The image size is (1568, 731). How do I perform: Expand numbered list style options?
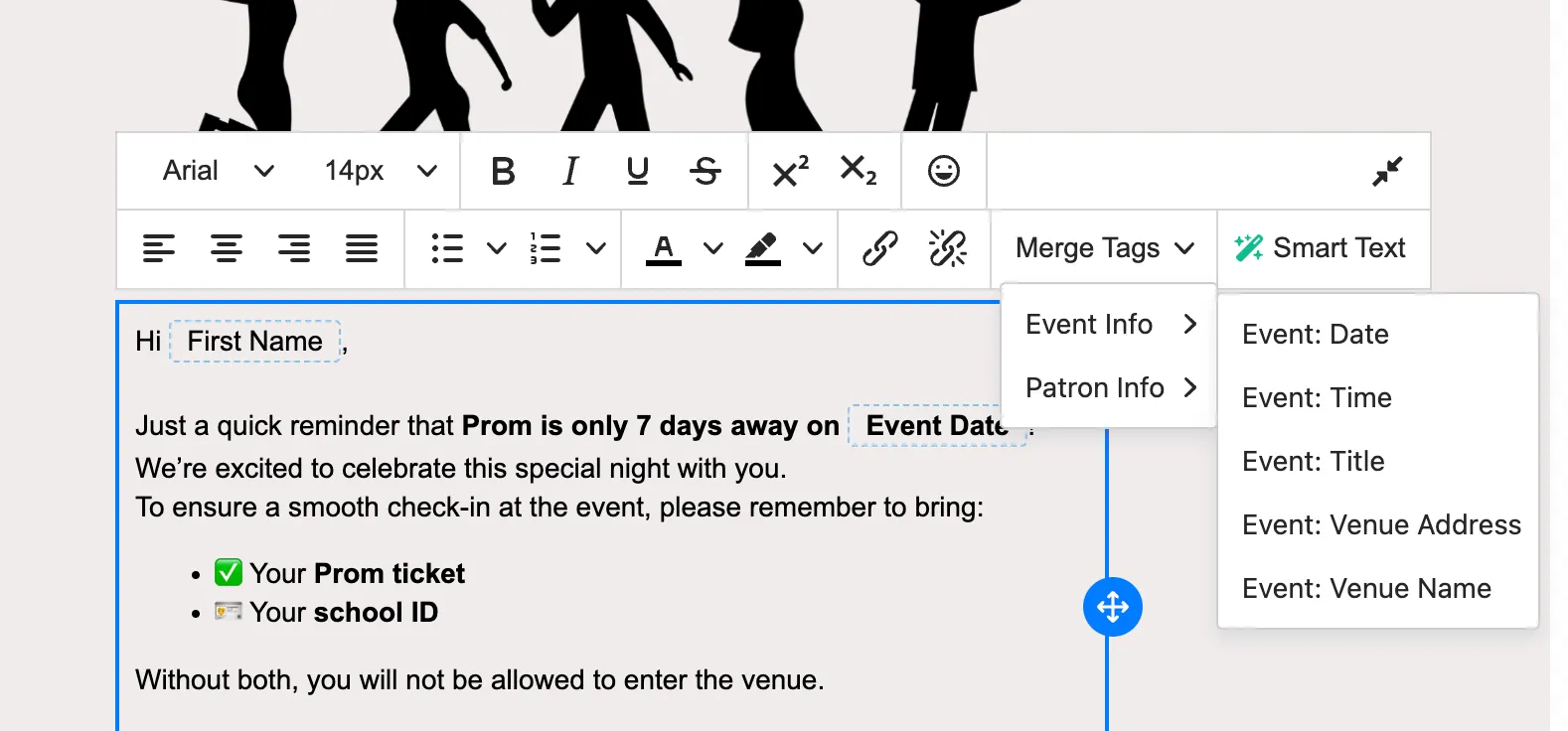pos(596,248)
